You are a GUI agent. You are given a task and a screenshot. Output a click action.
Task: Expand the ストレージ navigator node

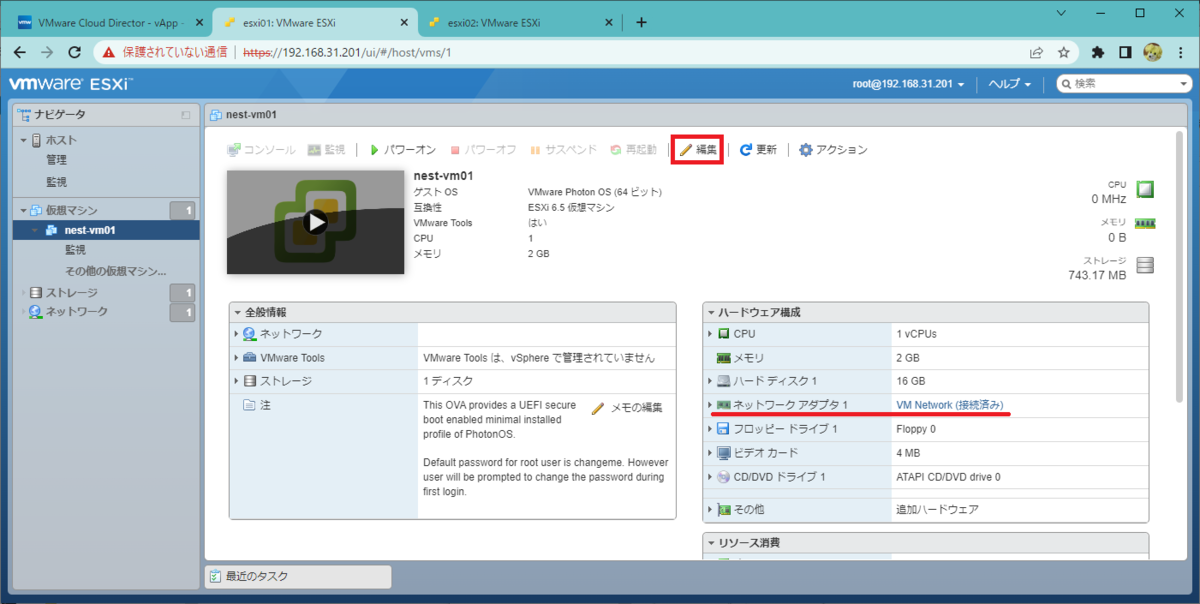point(24,293)
